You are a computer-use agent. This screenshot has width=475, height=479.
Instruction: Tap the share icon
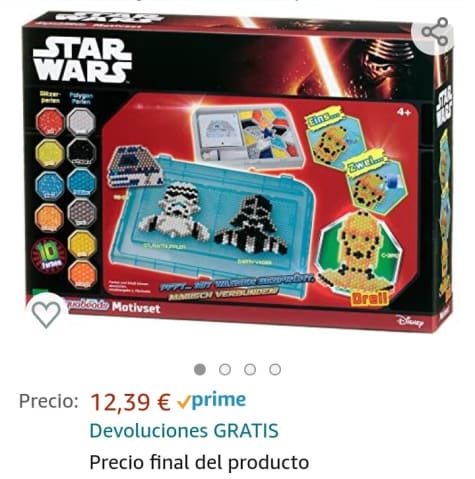tap(435, 32)
